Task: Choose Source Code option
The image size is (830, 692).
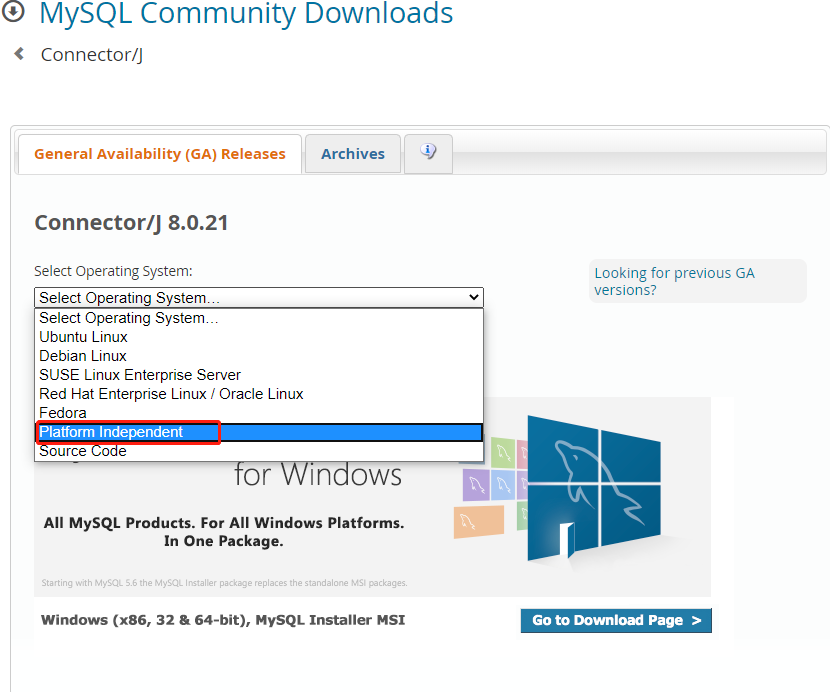Action: (259, 451)
